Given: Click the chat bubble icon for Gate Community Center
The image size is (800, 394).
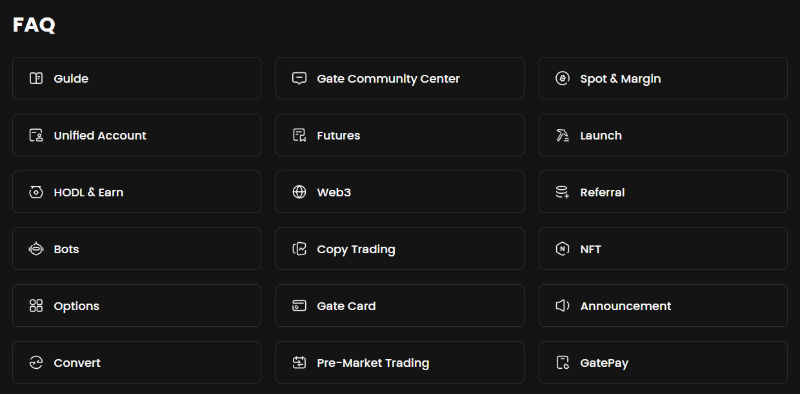Looking at the screenshot, I should coord(299,78).
